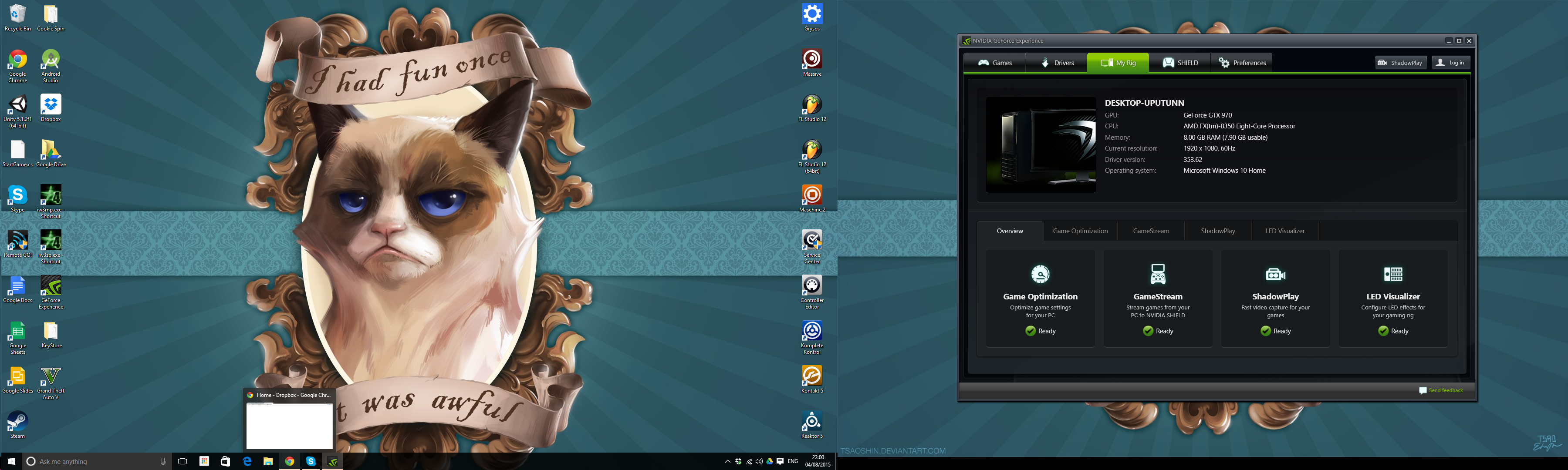Switch to the Drivers tab
This screenshot has width=1568, height=470.
(1057, 63)
